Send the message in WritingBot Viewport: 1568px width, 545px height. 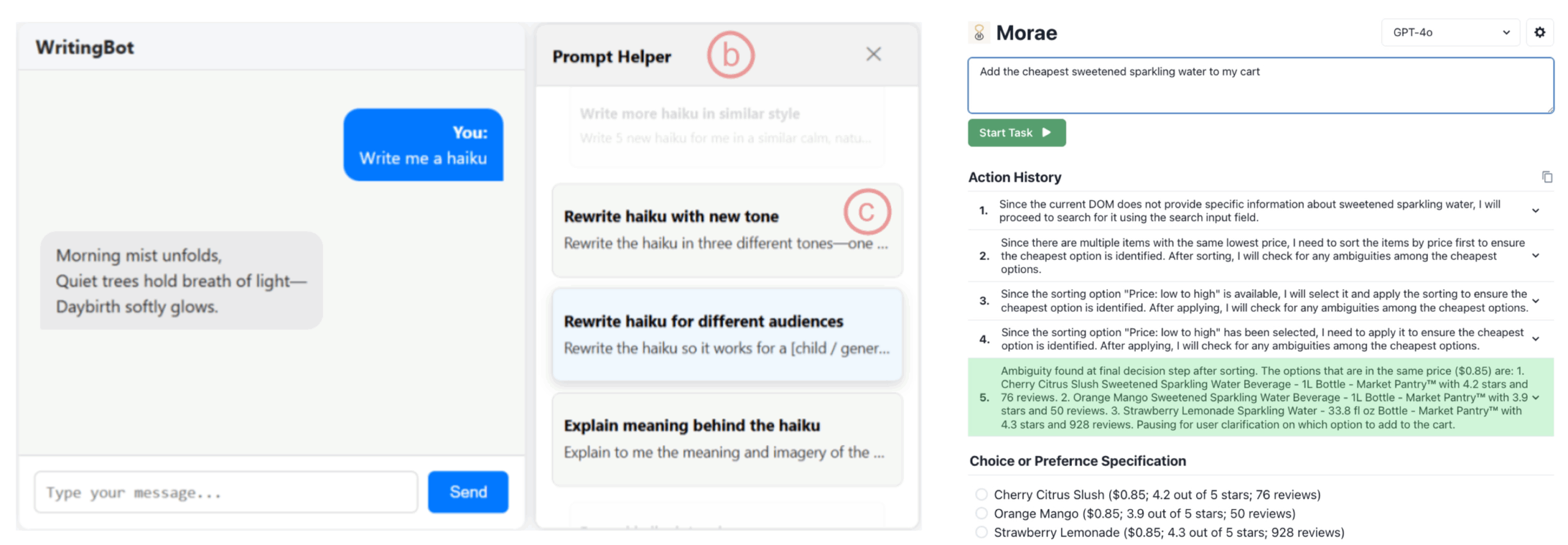(x=467, y=492)
